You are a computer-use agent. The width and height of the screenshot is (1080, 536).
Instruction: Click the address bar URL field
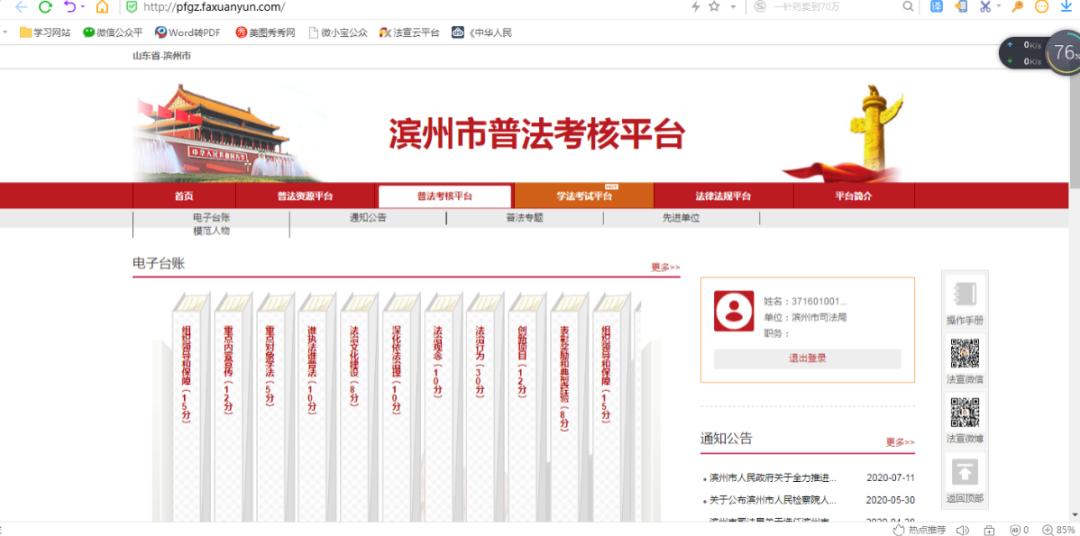coord(406,7)
